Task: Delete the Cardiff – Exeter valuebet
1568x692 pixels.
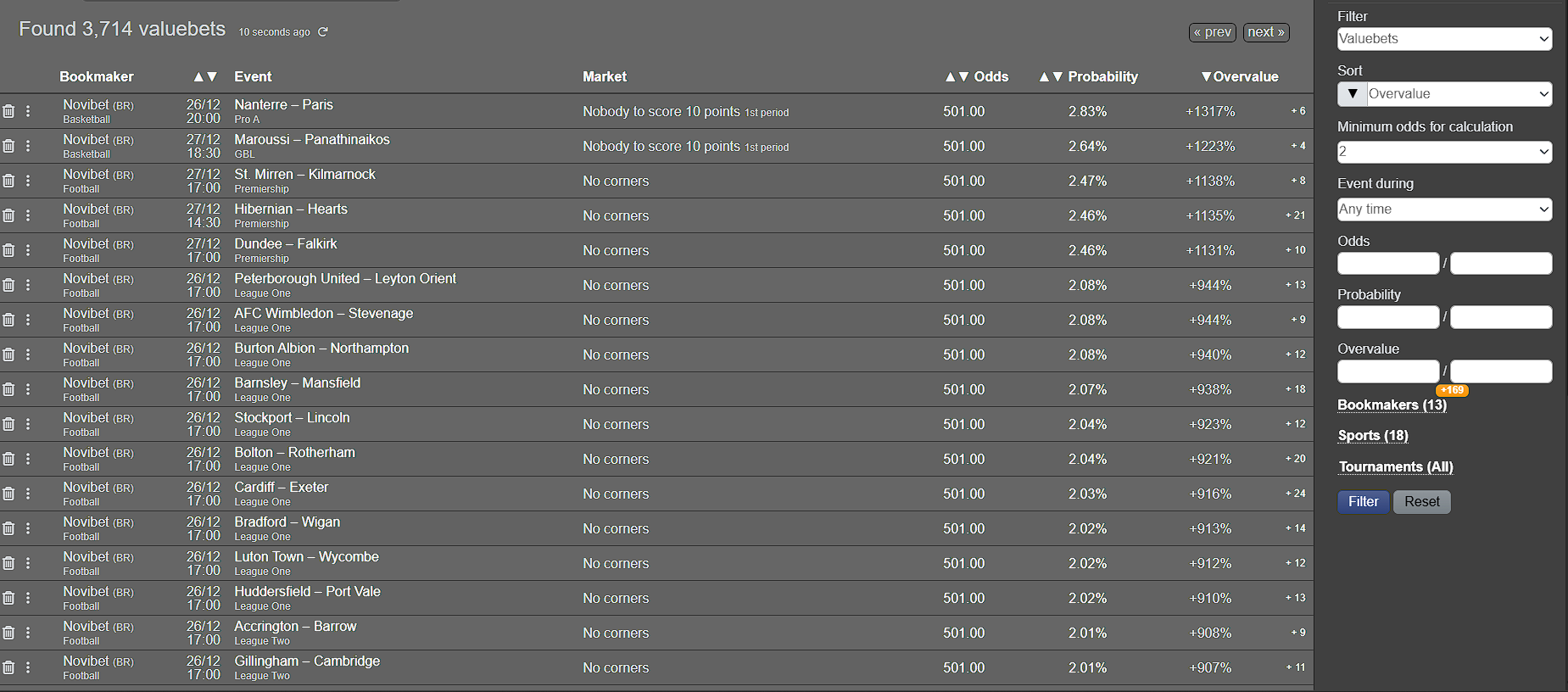Action: [8, 493]
